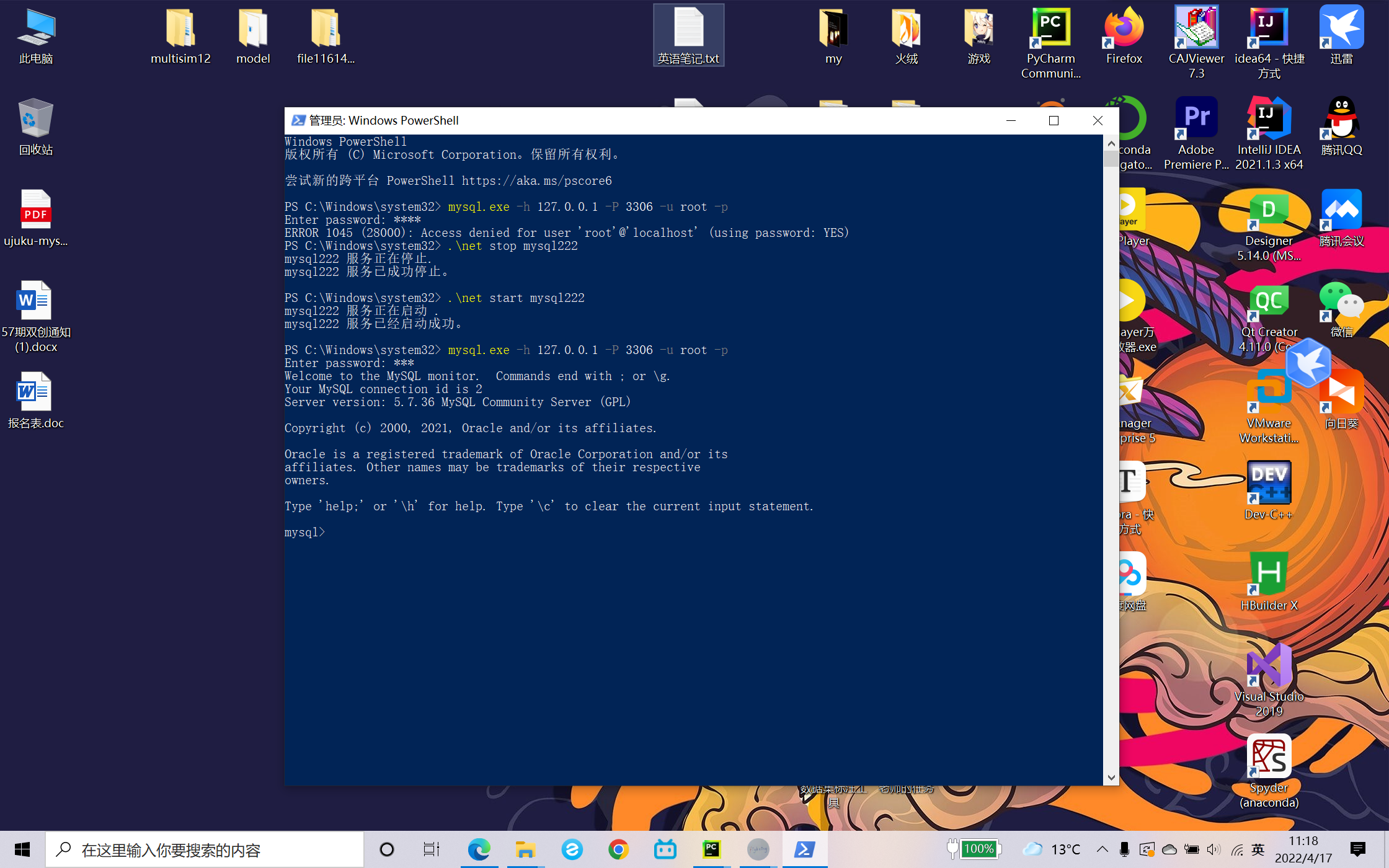1389x868 pixels.
Task: Open Google Chrome from the taskbar
Action: tap(618, 849)
